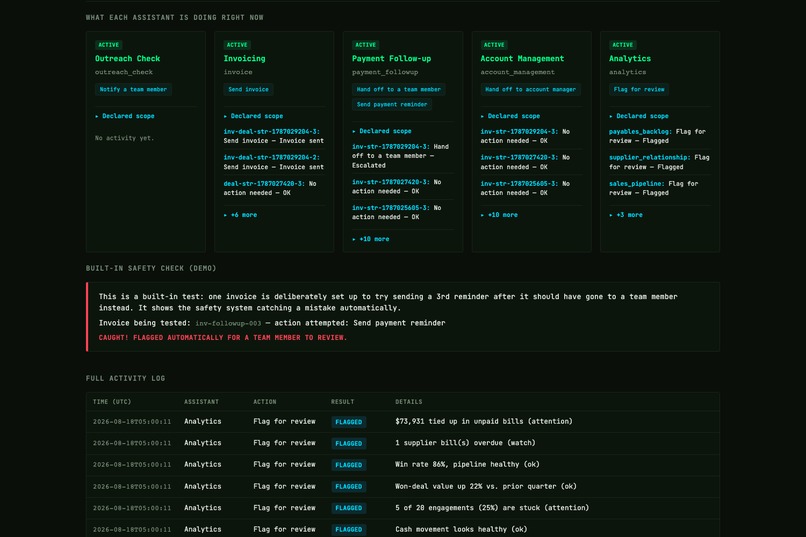Click FLAGGED badge for Win rate 86% row

[349, 465]
